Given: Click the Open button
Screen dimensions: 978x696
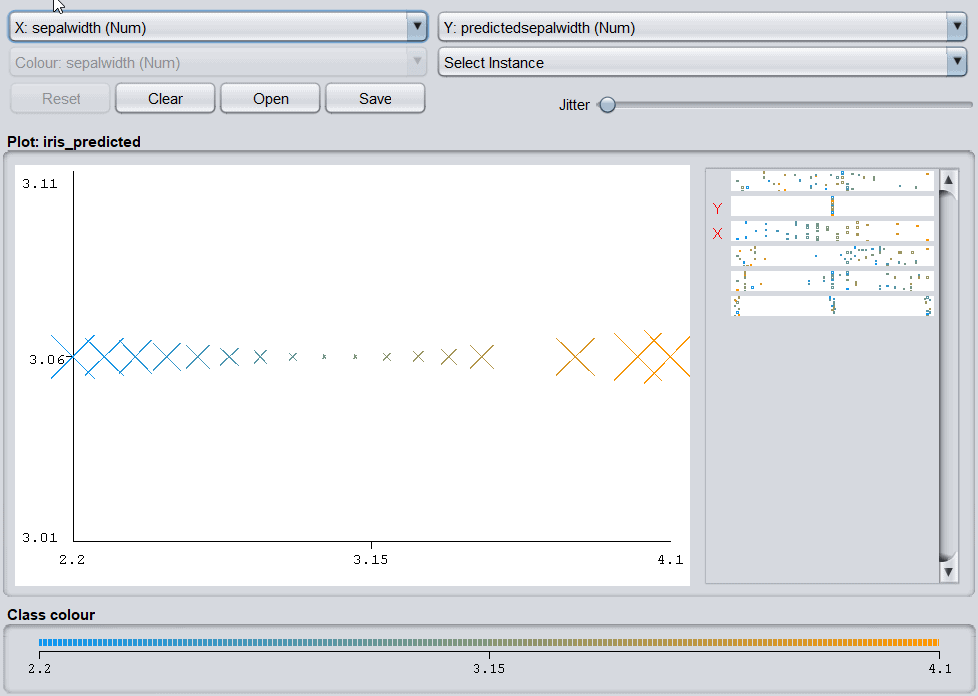Looking at the screenshot, I should pos(270,99).
